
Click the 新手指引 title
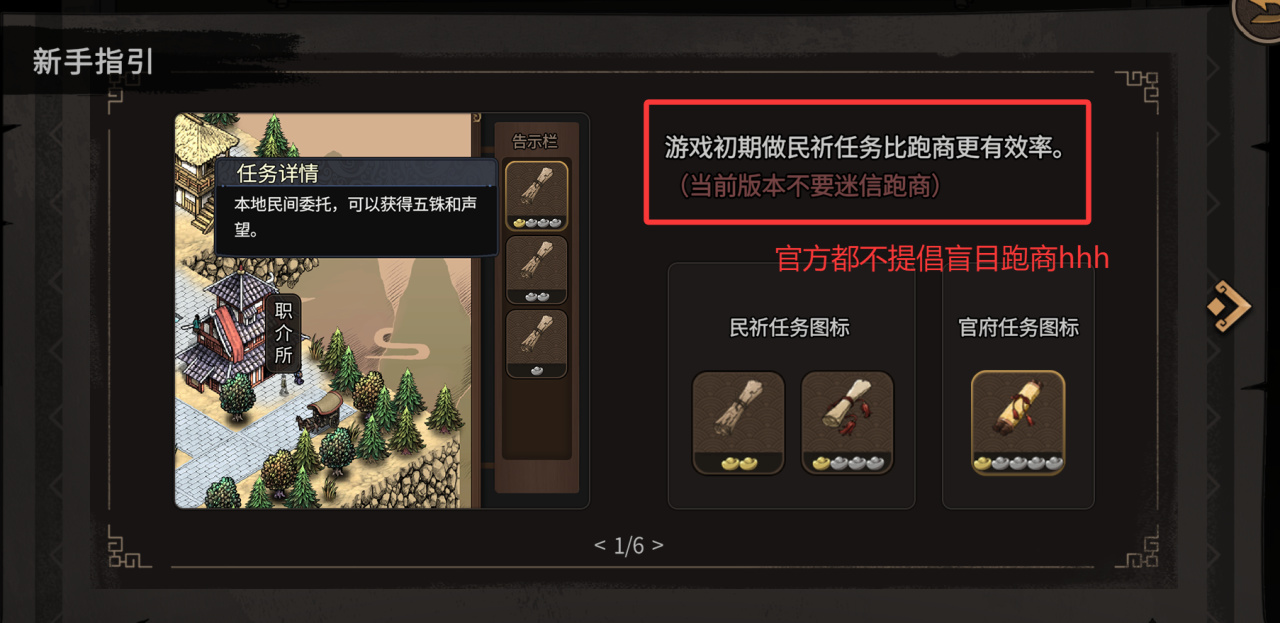(x=94, y=62)
